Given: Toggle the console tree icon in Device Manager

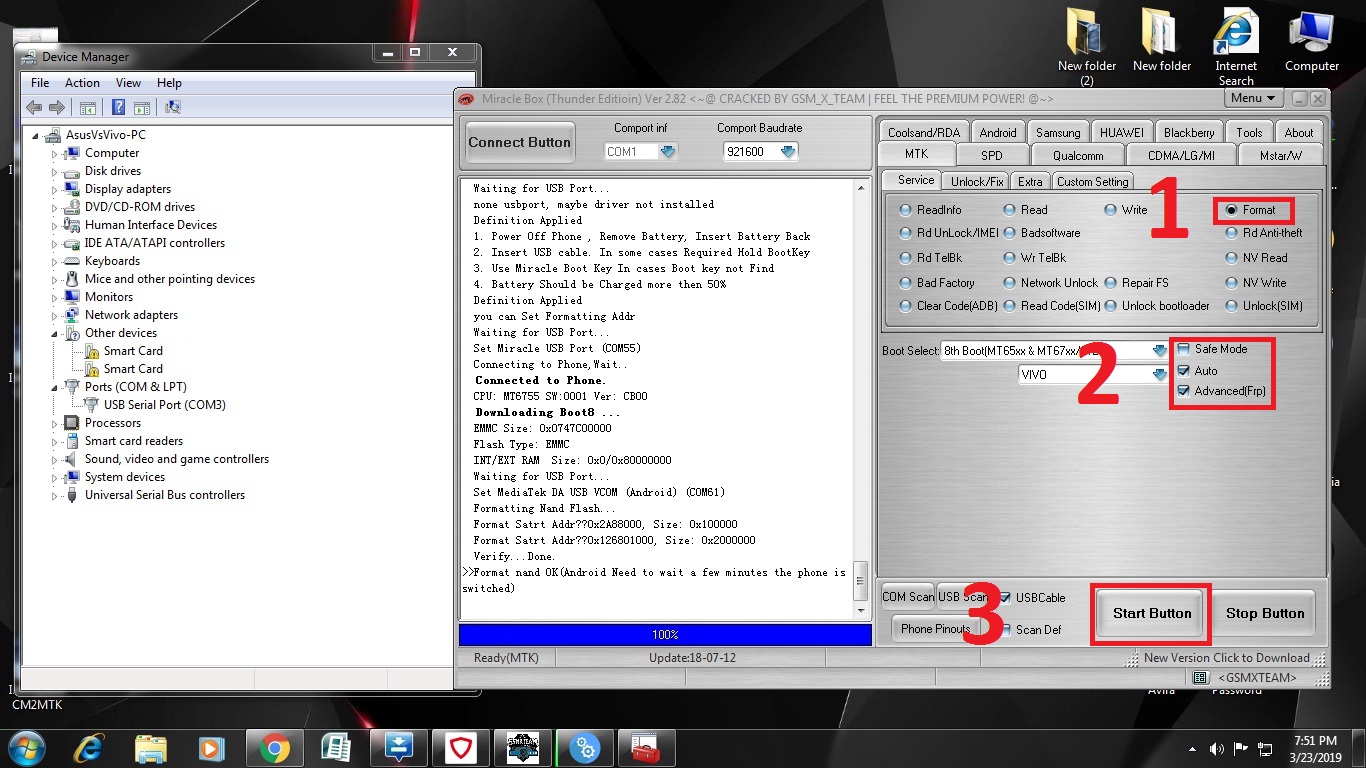Looking at the screenshot, I should [88, 108].
